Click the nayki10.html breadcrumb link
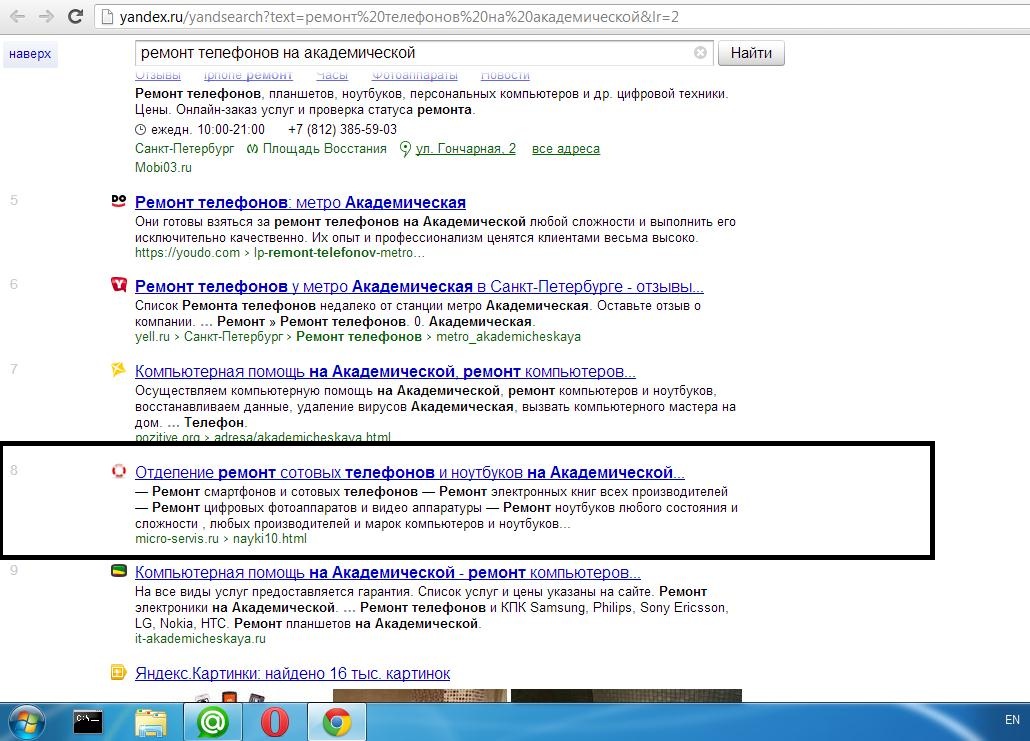 pyautogui.click(x=269, y=539)
